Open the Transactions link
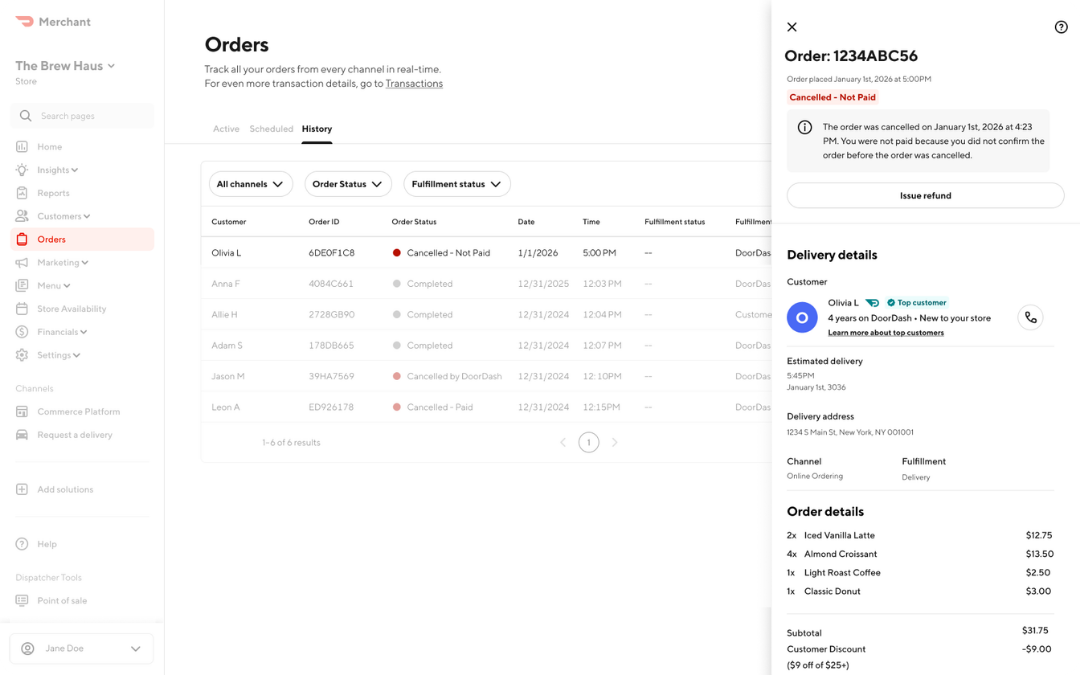Image resolution: width=1080 pixels, height=675 pixels. pyautogui.click(x=414, y=83)
